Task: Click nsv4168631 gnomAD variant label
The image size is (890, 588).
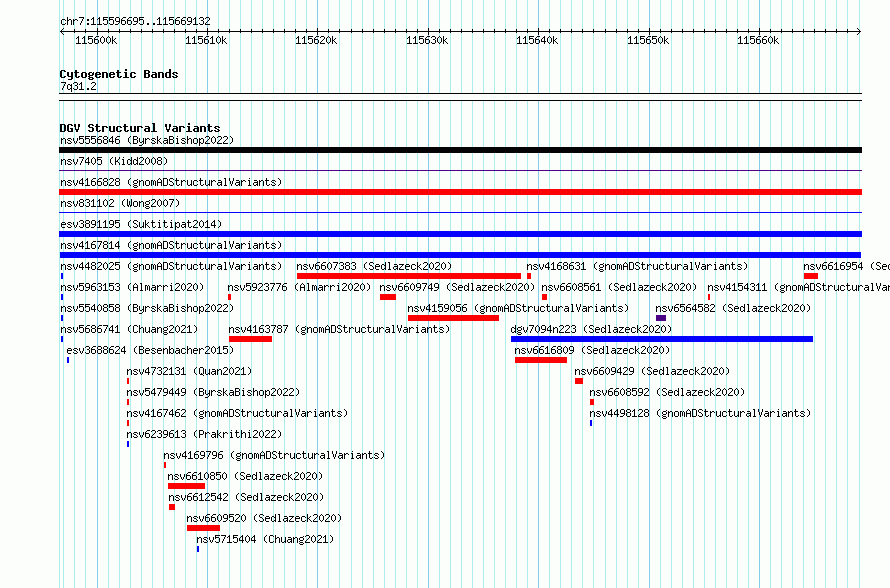Action: click(x=637, y=266)
